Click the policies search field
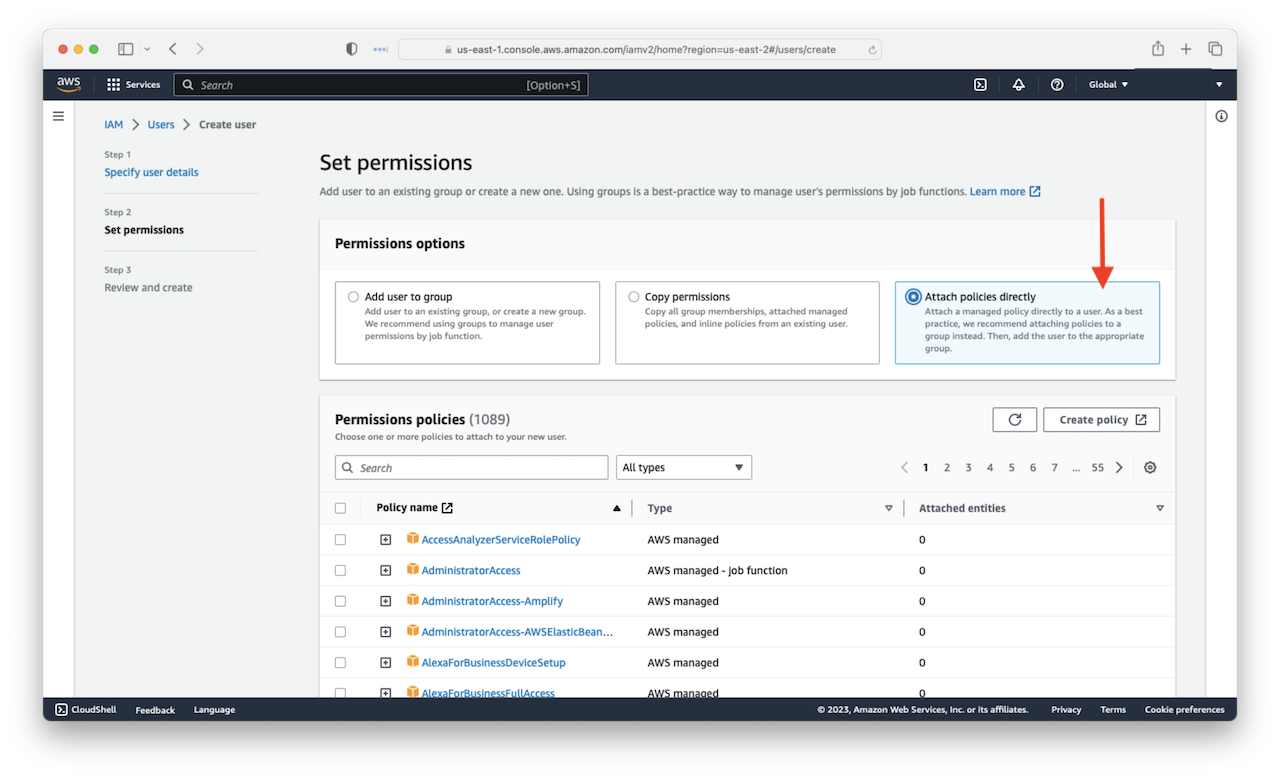This screenshot has width=1280, height=778. coord(471,468)
